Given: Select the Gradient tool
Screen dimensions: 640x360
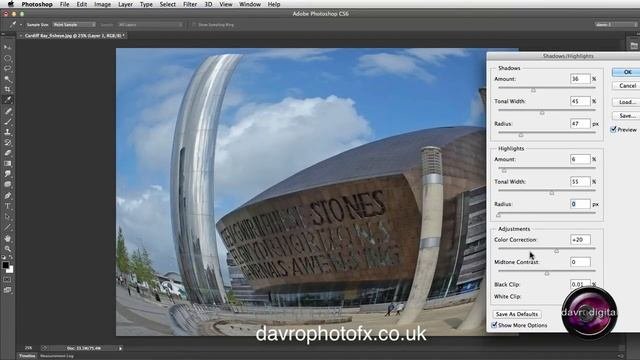Looking at the screenshot, I should 7,164.
